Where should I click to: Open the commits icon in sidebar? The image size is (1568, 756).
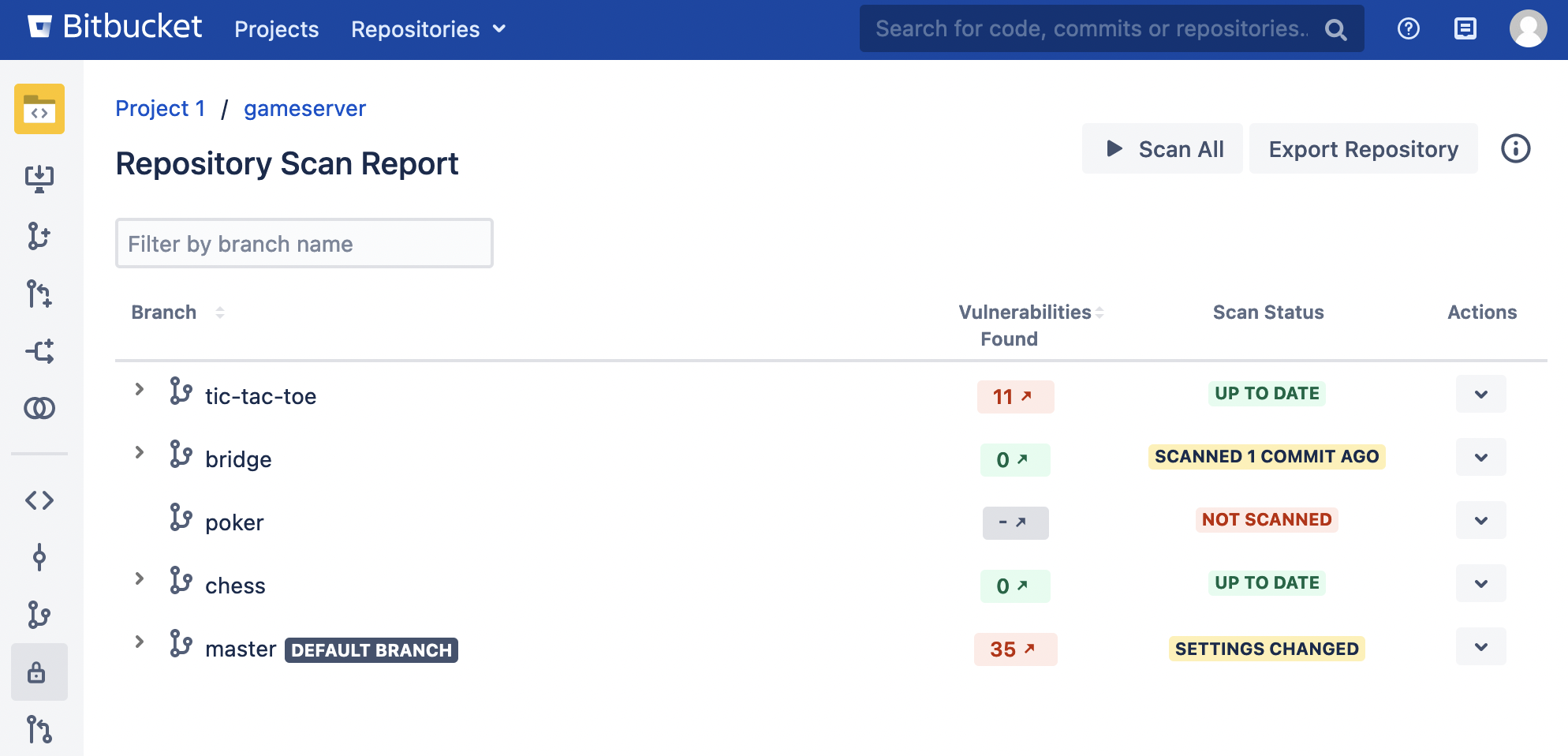(x=39, y=558)
